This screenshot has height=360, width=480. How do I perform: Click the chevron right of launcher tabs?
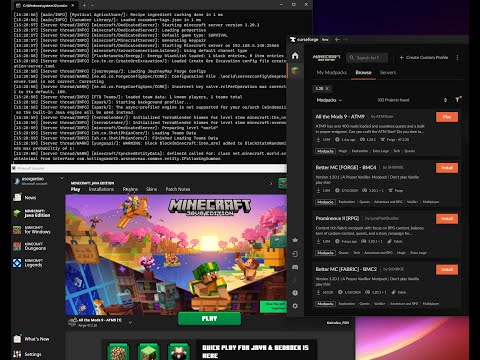[271, 184]
